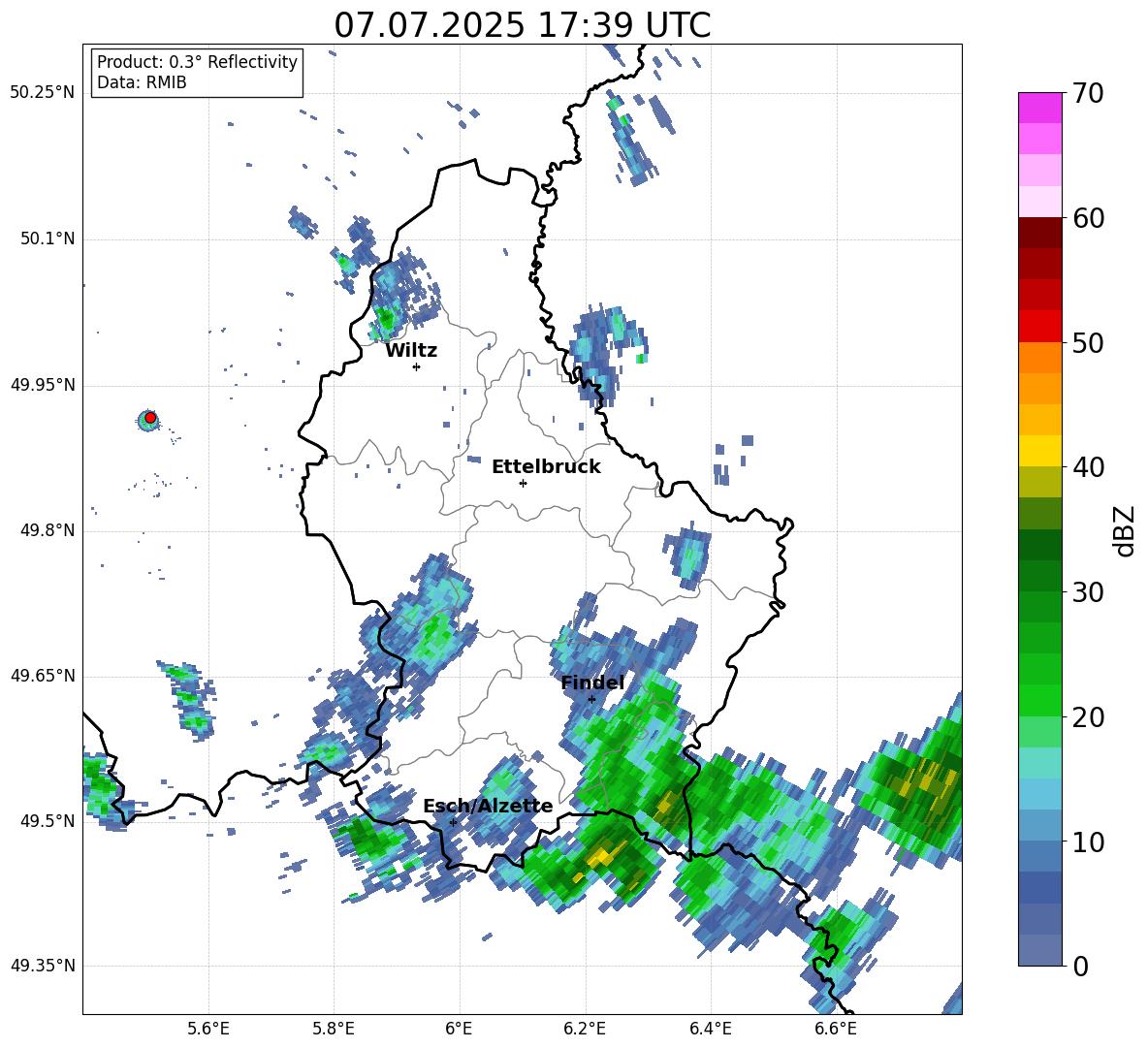The width and height of the screenshot is (1148, 1048).
Task: Click the dark red colorbar swatch below 60
Action: click(1039, 233)
